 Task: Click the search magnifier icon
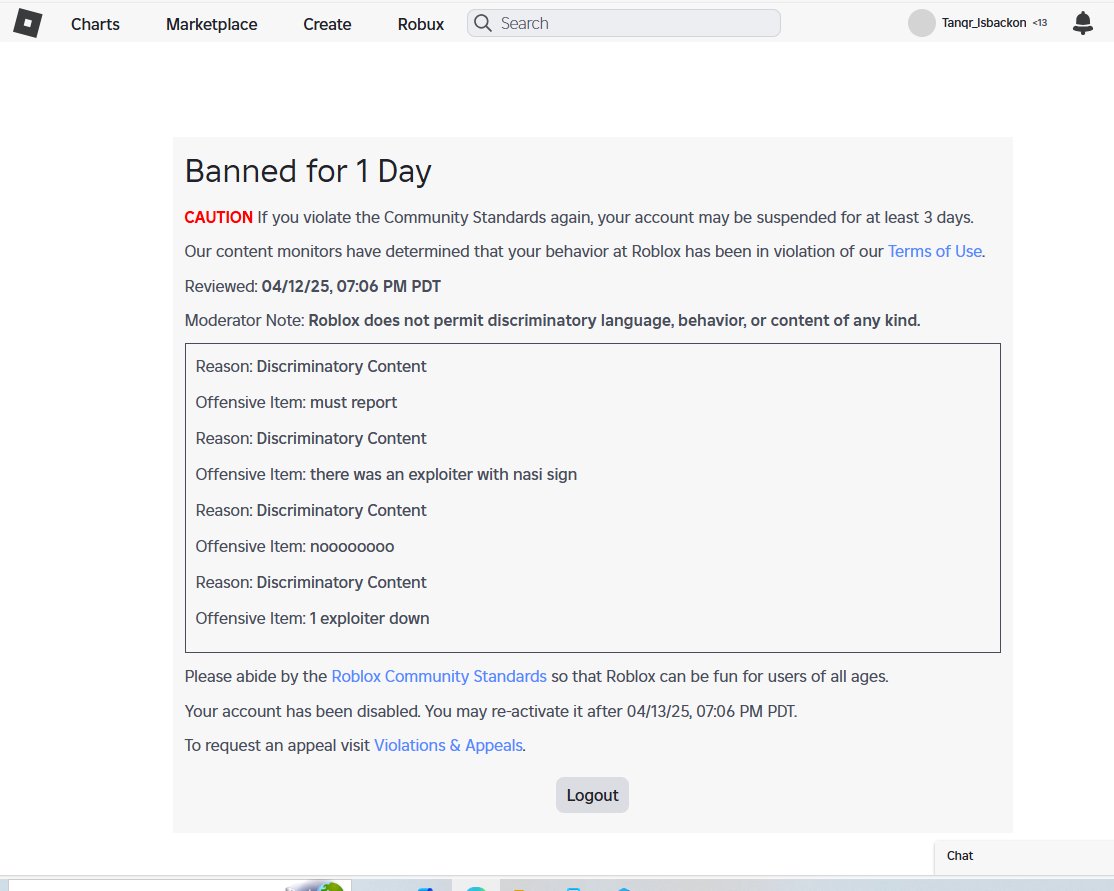[482, 23]
